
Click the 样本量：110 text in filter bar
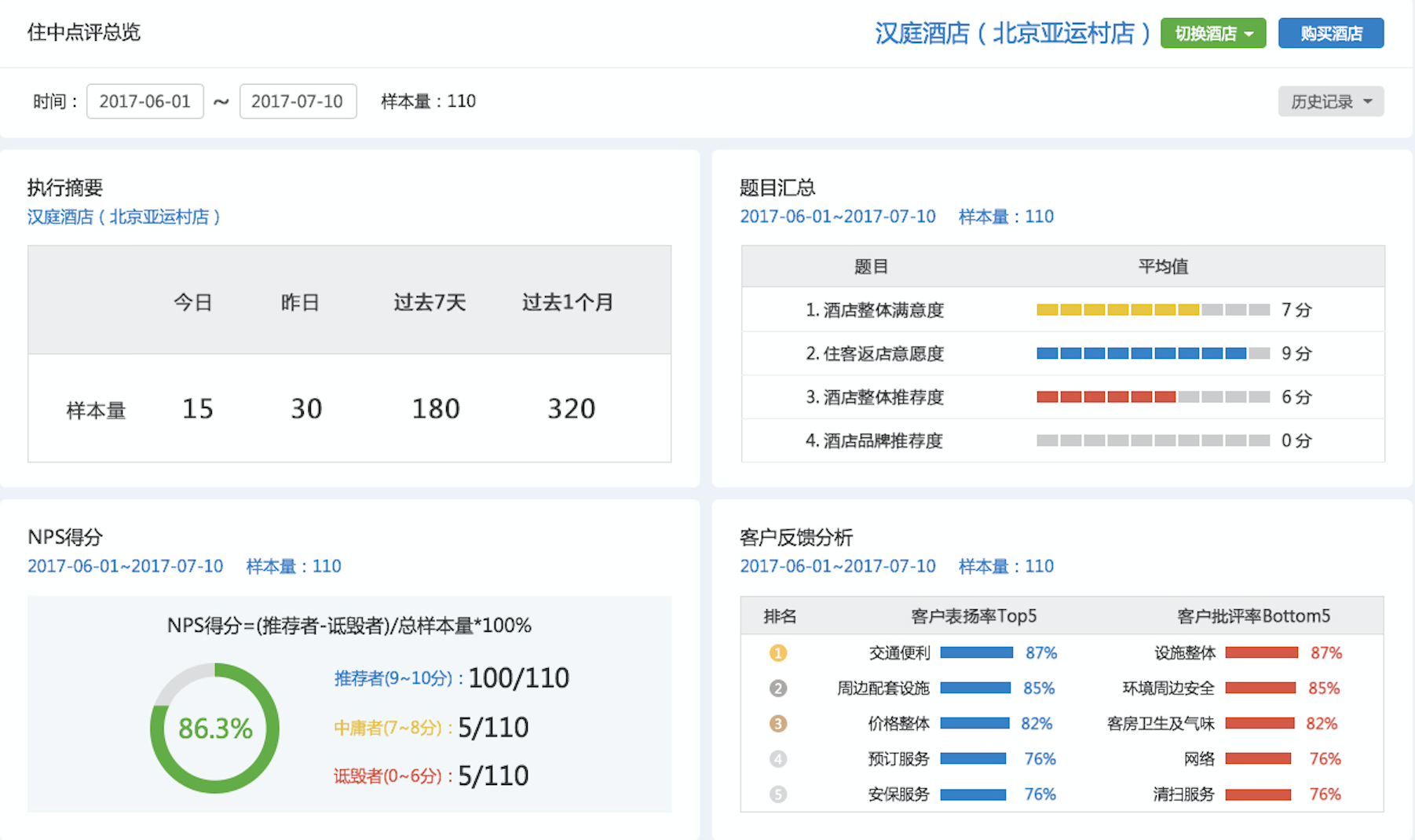429,101
